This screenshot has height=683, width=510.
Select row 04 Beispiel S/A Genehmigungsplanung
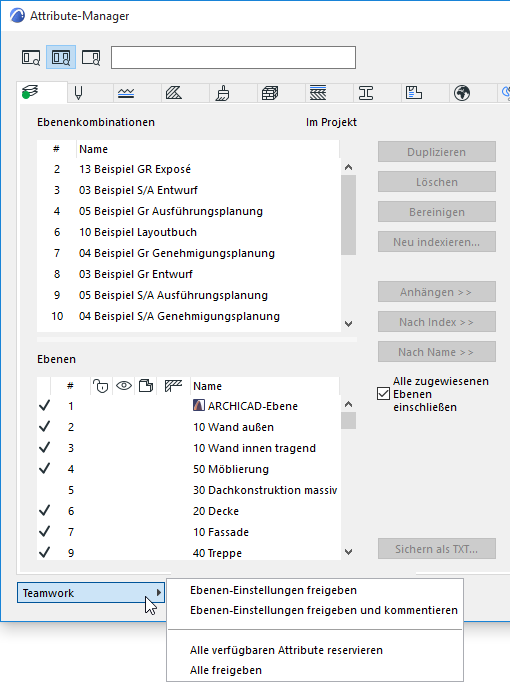188,316
